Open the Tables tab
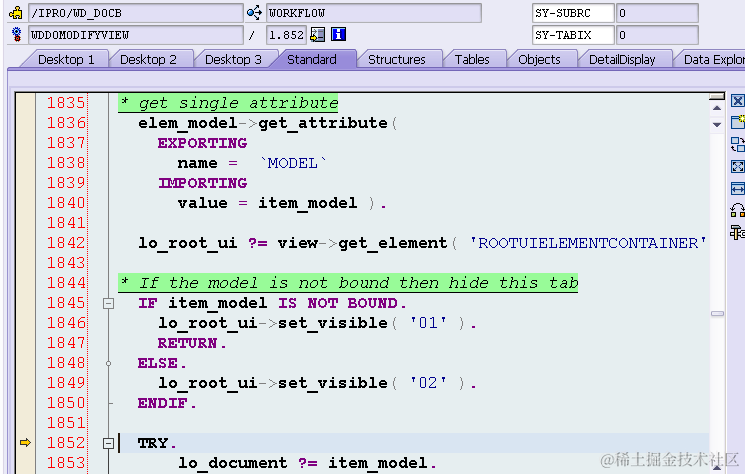 [472, 59]
